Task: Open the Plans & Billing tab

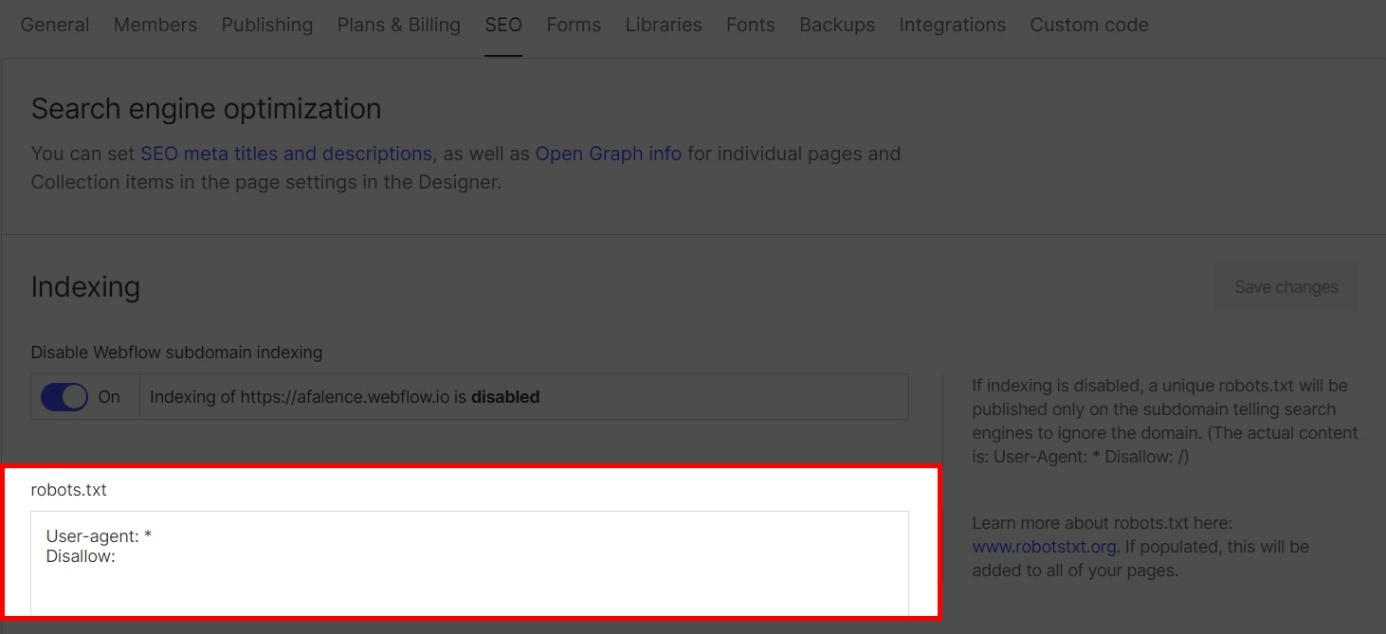Action: (x=398, y=24)
